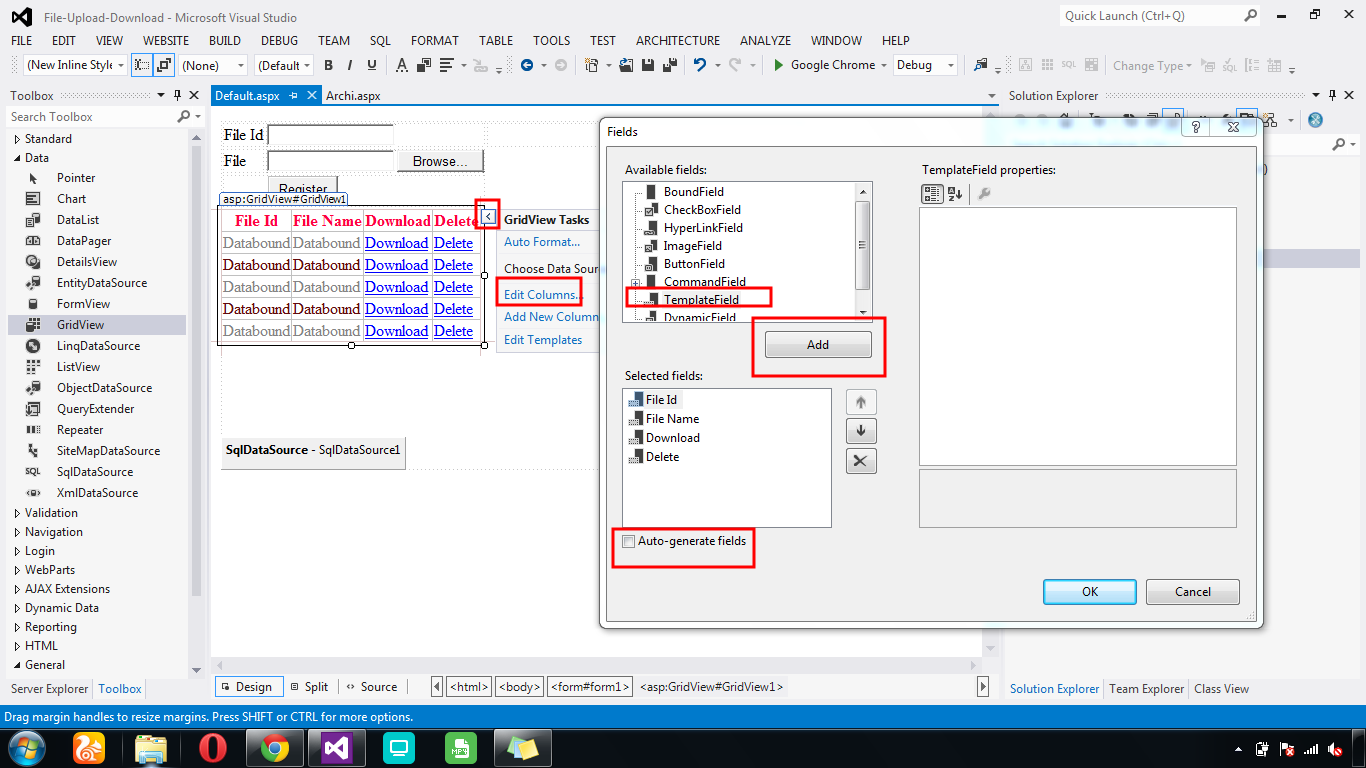1366x768 pixels.
Task: Open the TemplateField properties Categorized view icon
Action: tap(930, 193)
